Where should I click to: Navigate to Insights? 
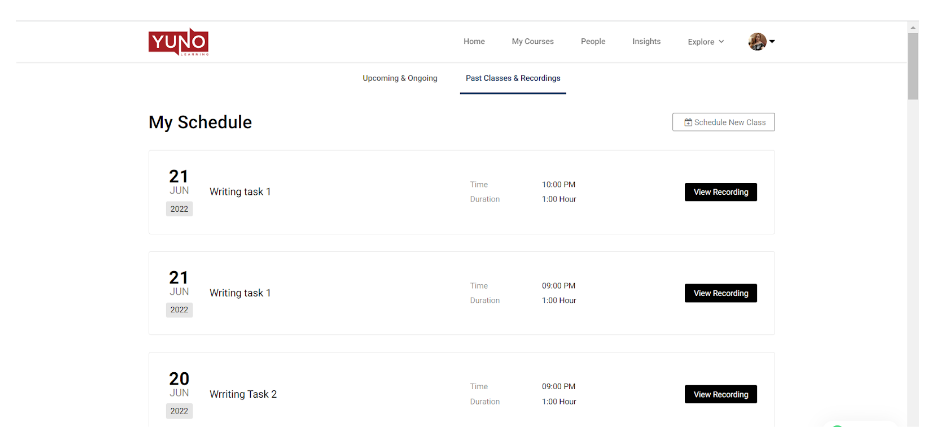click(x=646, y=42)
